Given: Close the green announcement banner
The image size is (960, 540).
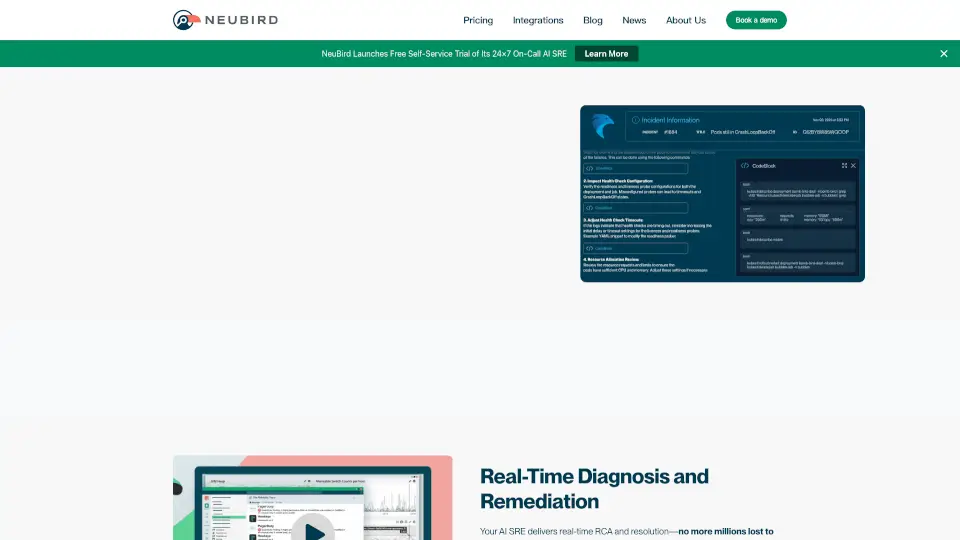Looking at the screenshot, I should coord(943,54).
